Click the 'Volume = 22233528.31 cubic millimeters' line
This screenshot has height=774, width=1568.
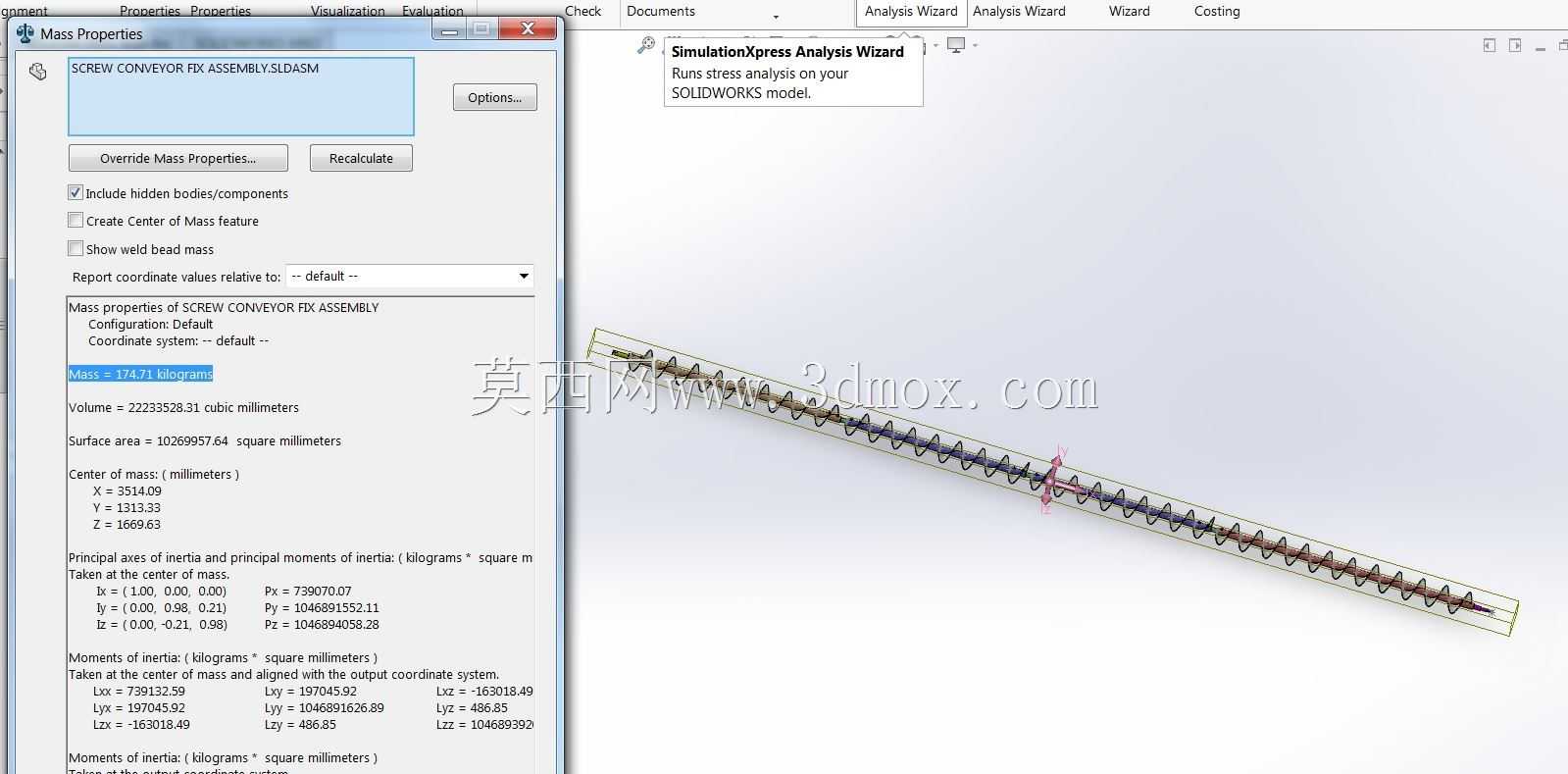tap(183, 407)
